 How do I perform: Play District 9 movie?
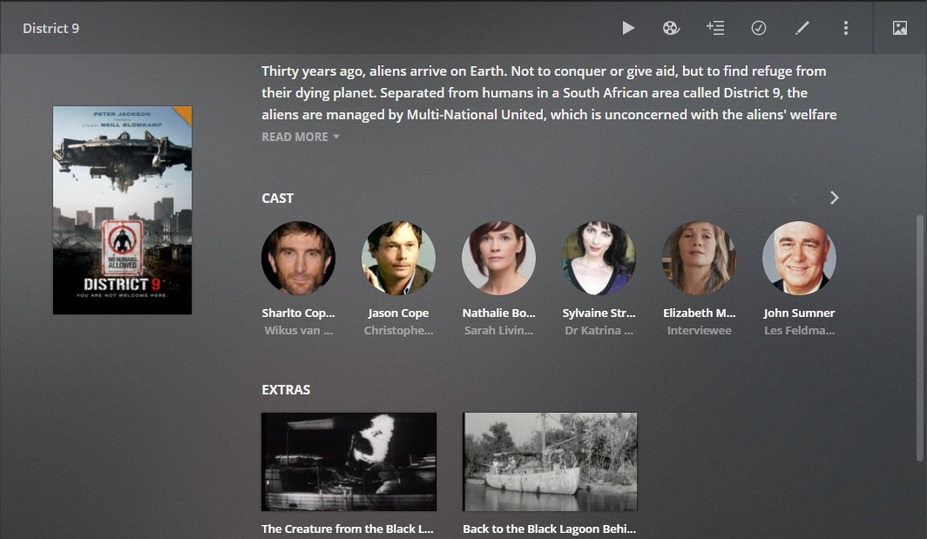(x=628, y=28)
